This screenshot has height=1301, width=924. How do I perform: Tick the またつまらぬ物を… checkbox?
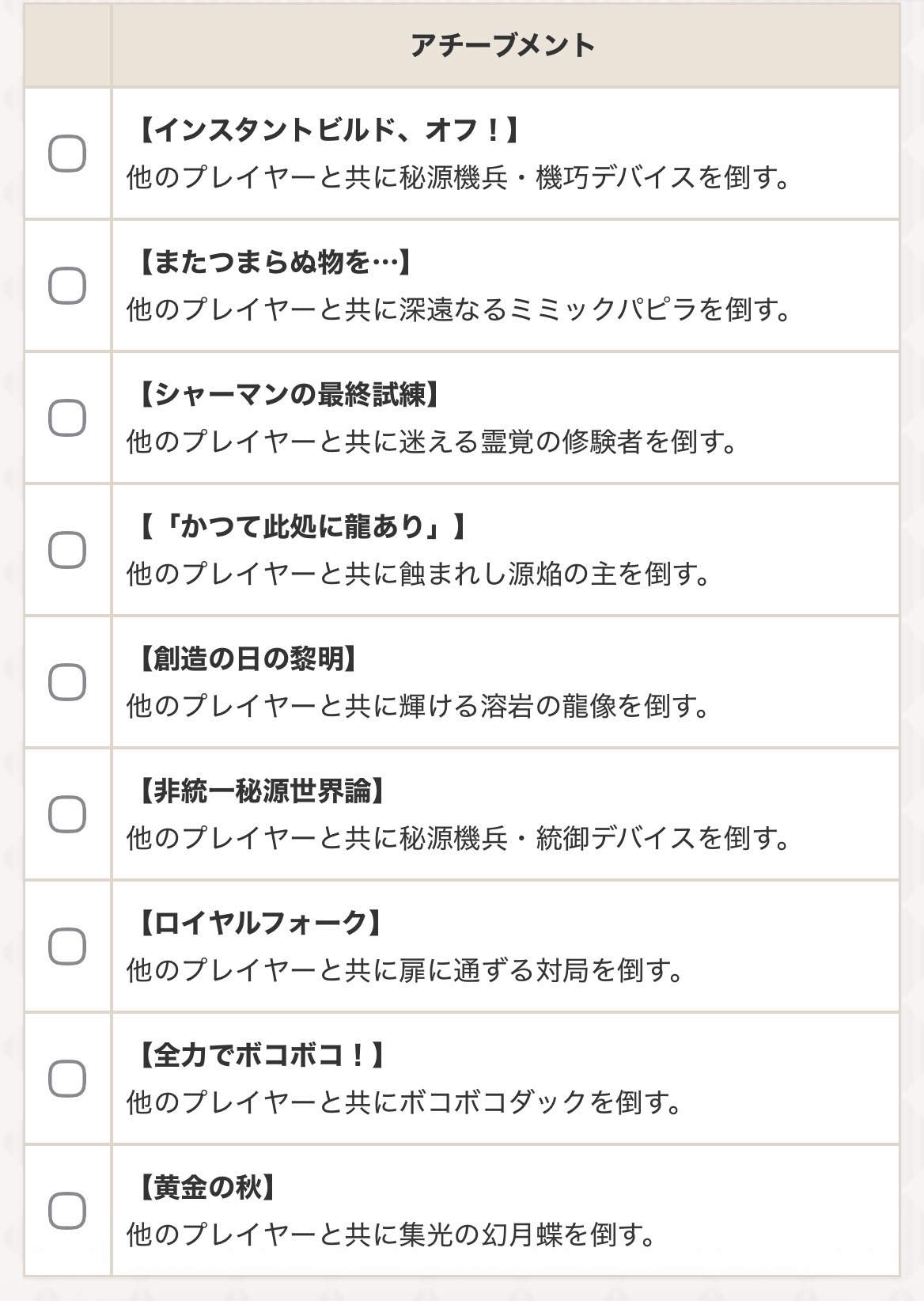pos(67,286)
